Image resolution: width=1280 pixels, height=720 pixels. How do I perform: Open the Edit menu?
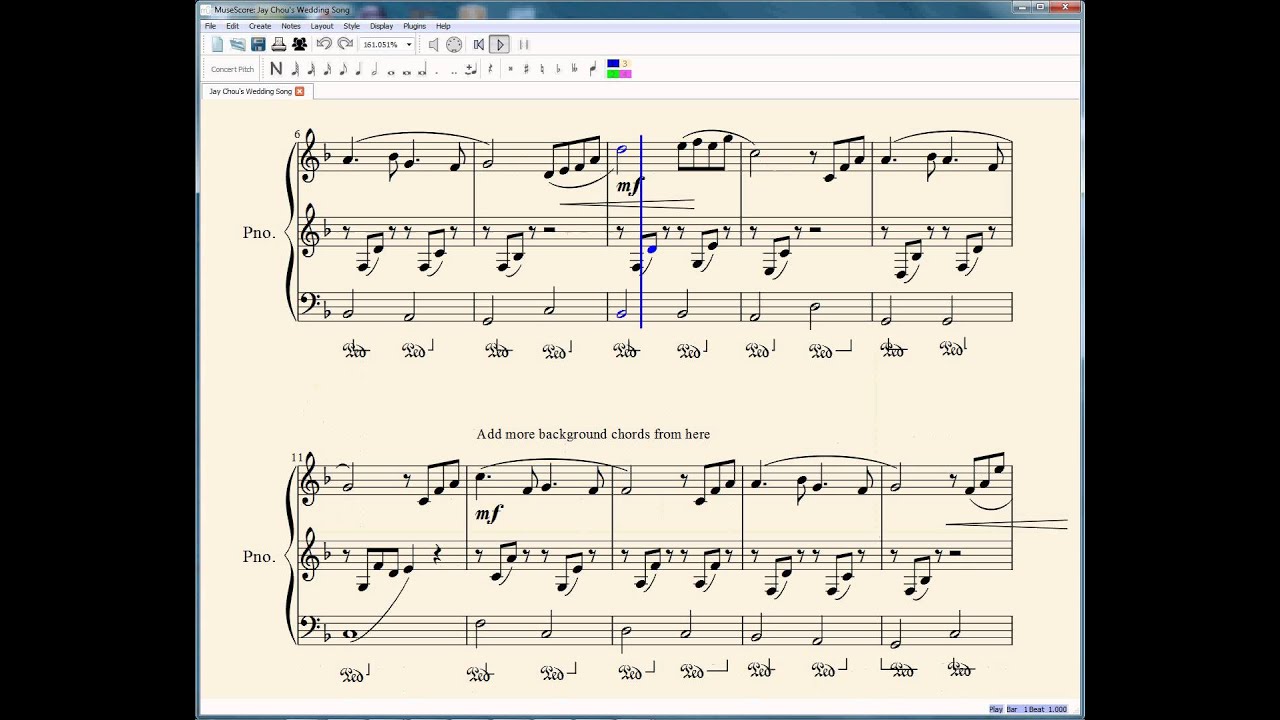coord(232,26)
